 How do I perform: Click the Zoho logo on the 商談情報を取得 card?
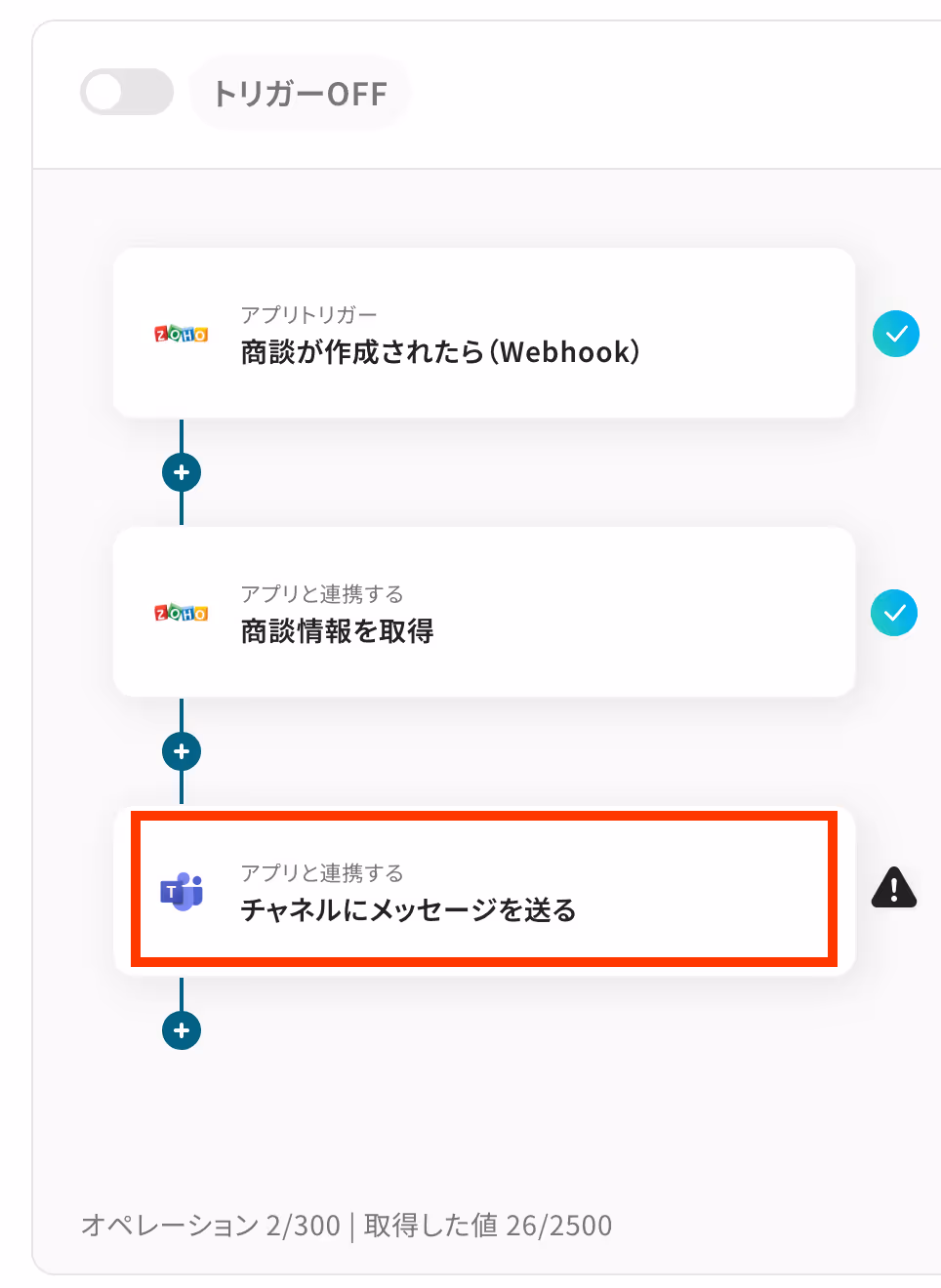click(x=182, y=613)
